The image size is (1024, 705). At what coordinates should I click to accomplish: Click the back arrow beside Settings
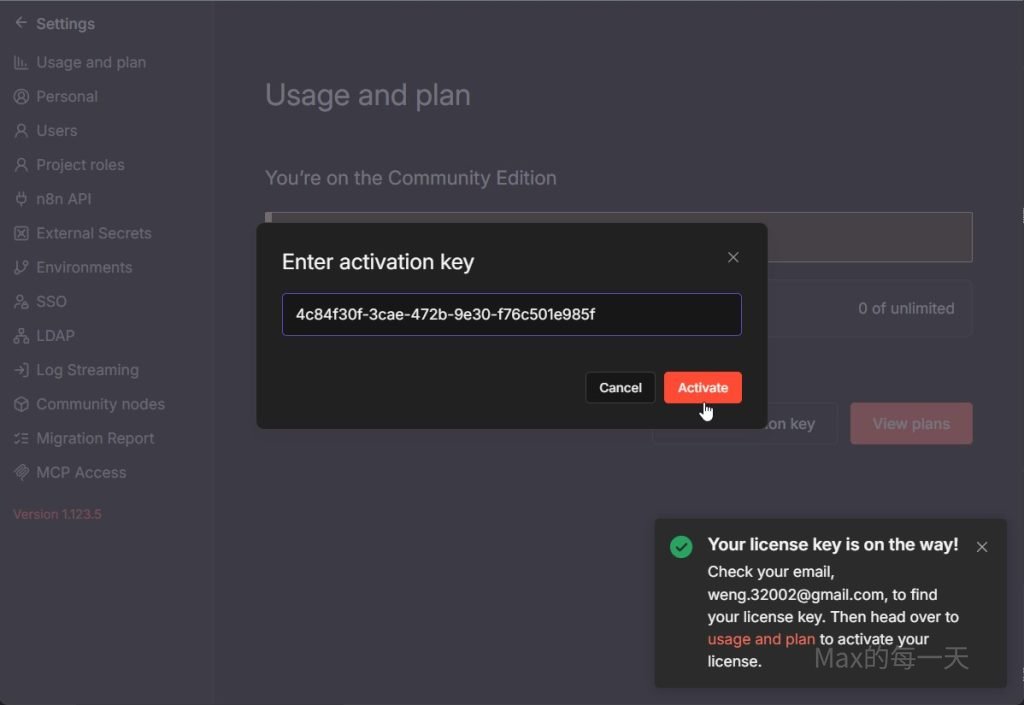click(20, 23)
